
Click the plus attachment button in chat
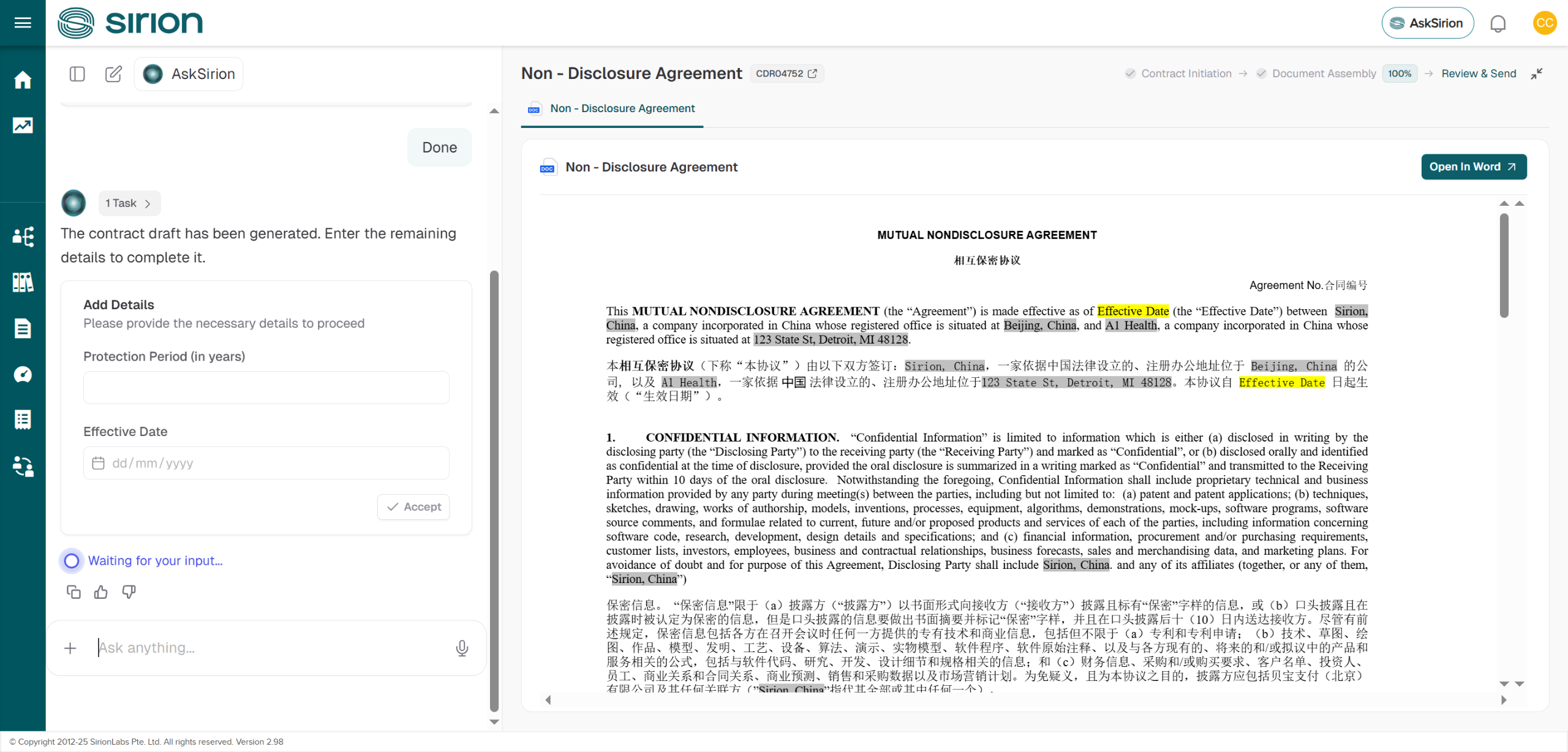tap(70, 648)
